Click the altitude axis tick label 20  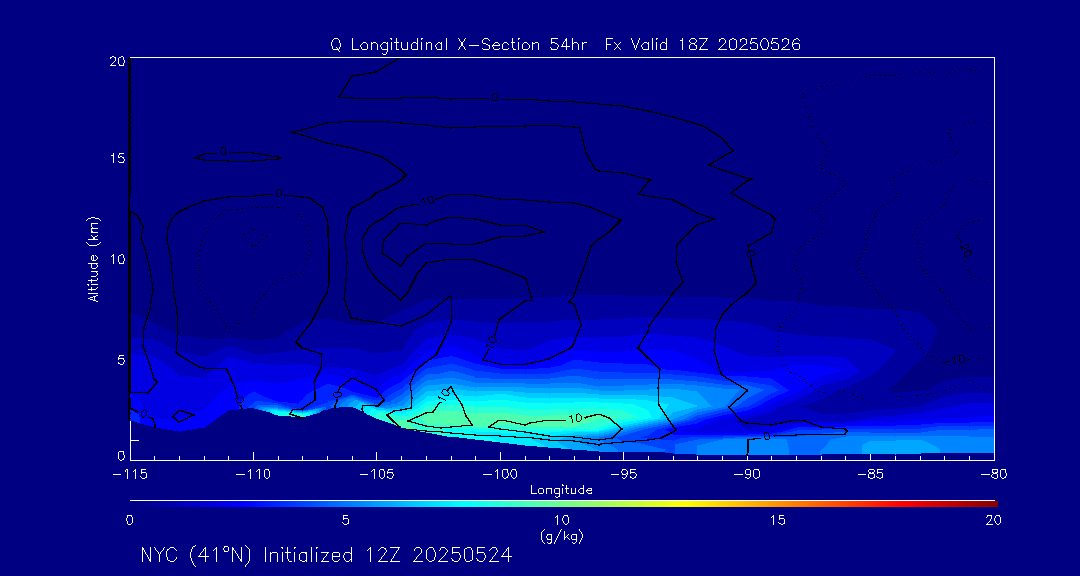click(x=116, y=61)
